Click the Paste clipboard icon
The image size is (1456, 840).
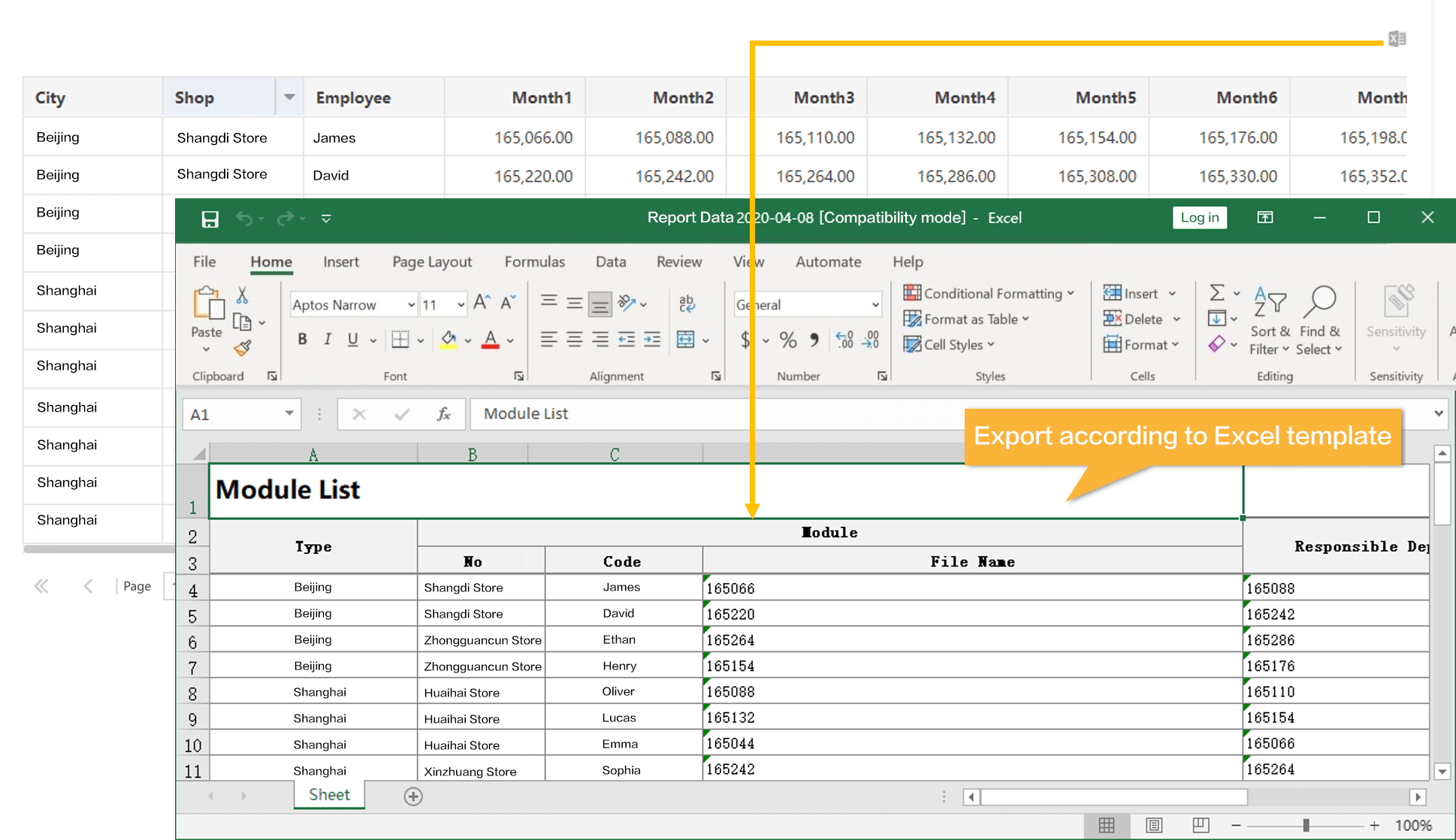[208, 304]
